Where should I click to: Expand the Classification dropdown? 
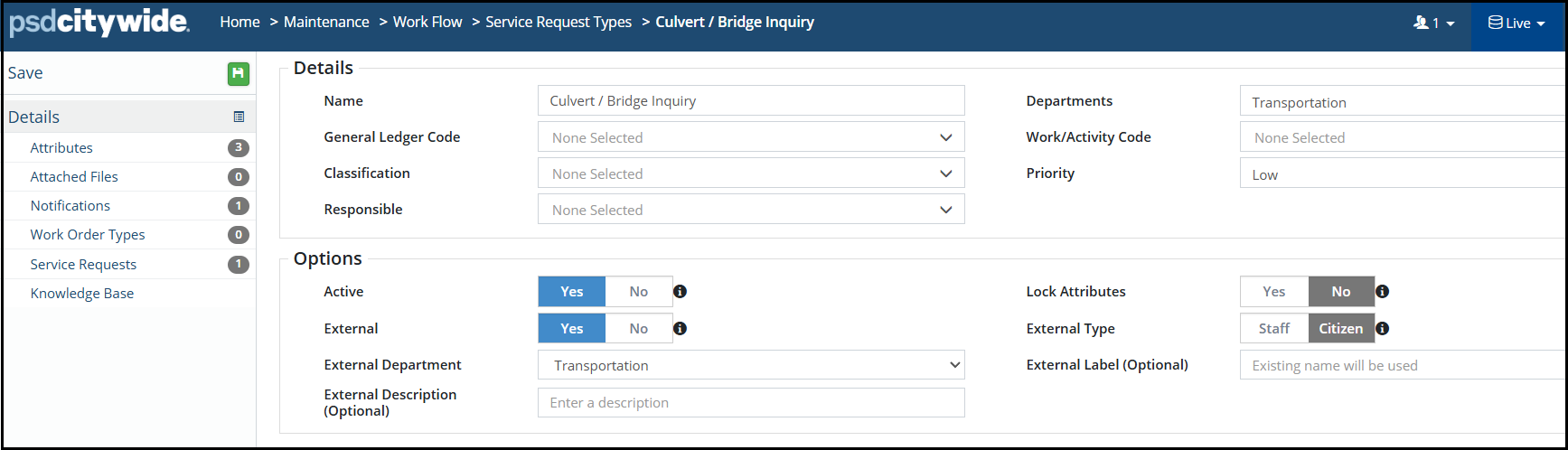(x=751, y=173)
